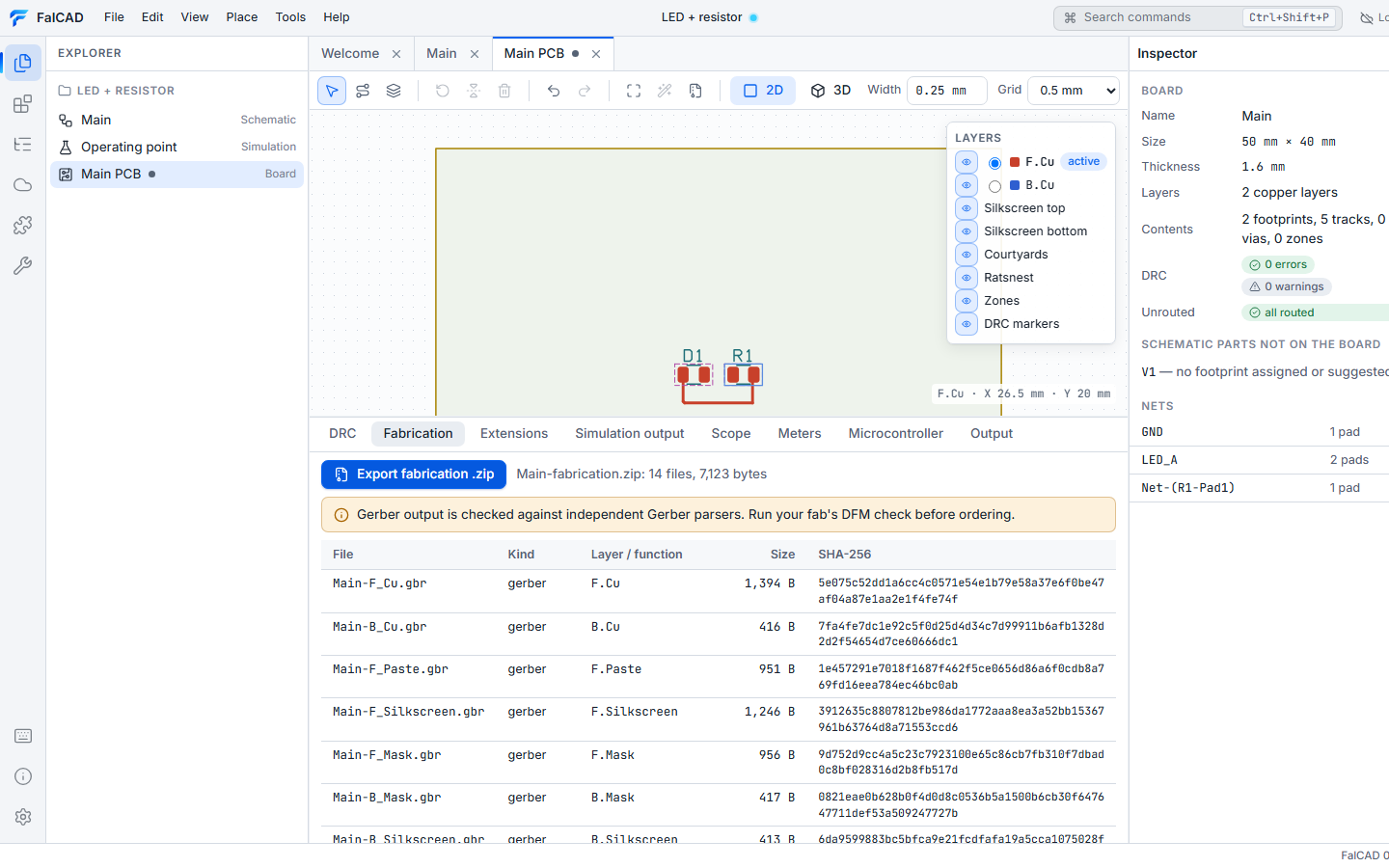Select Main-F_Cu.gbr file row
Image resolution: width=1389 pixels, height=868 pixels.
(719, 591)
